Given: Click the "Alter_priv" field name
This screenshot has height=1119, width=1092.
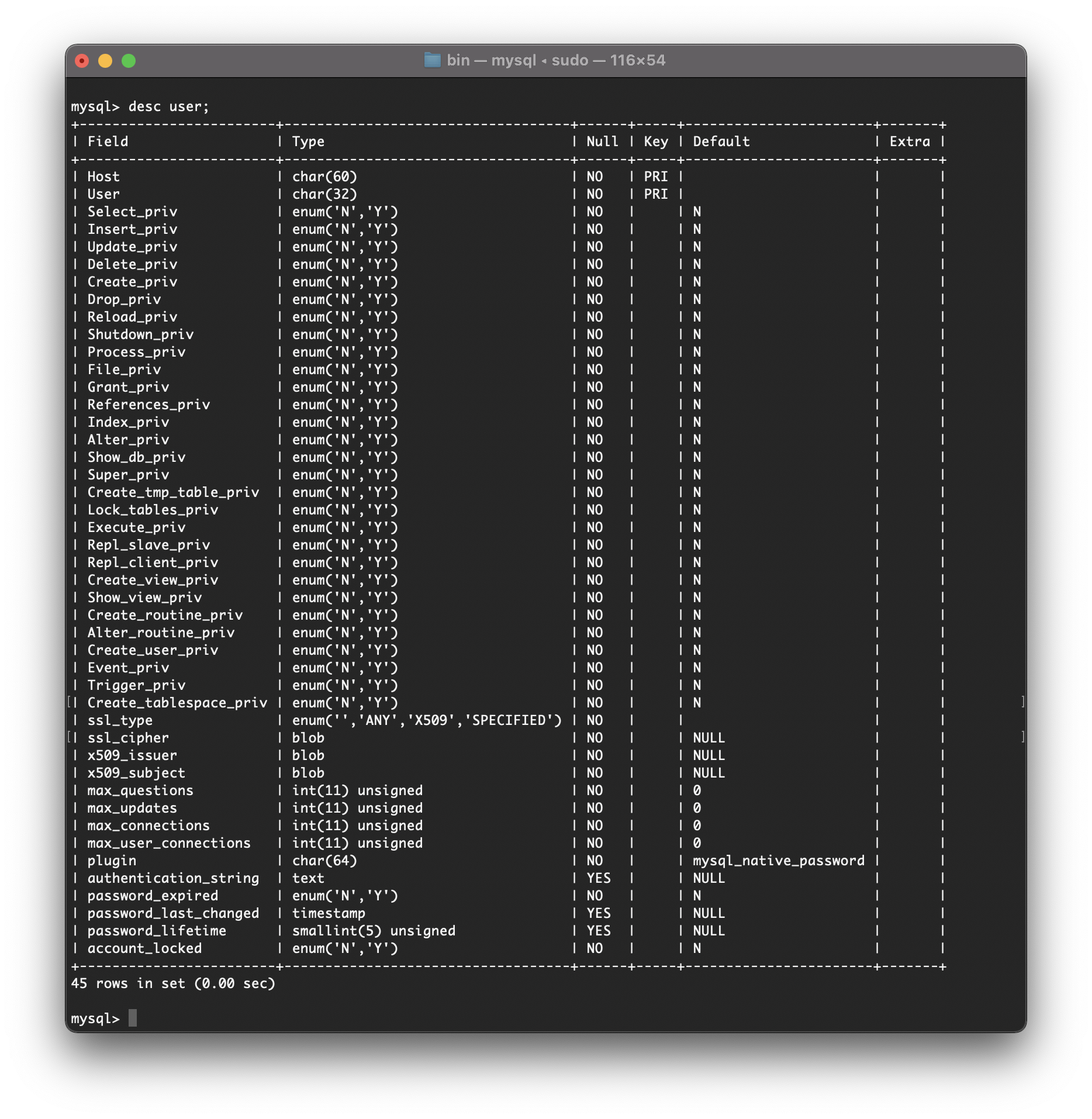Looking at the screenshot, I should coord(129,440).
